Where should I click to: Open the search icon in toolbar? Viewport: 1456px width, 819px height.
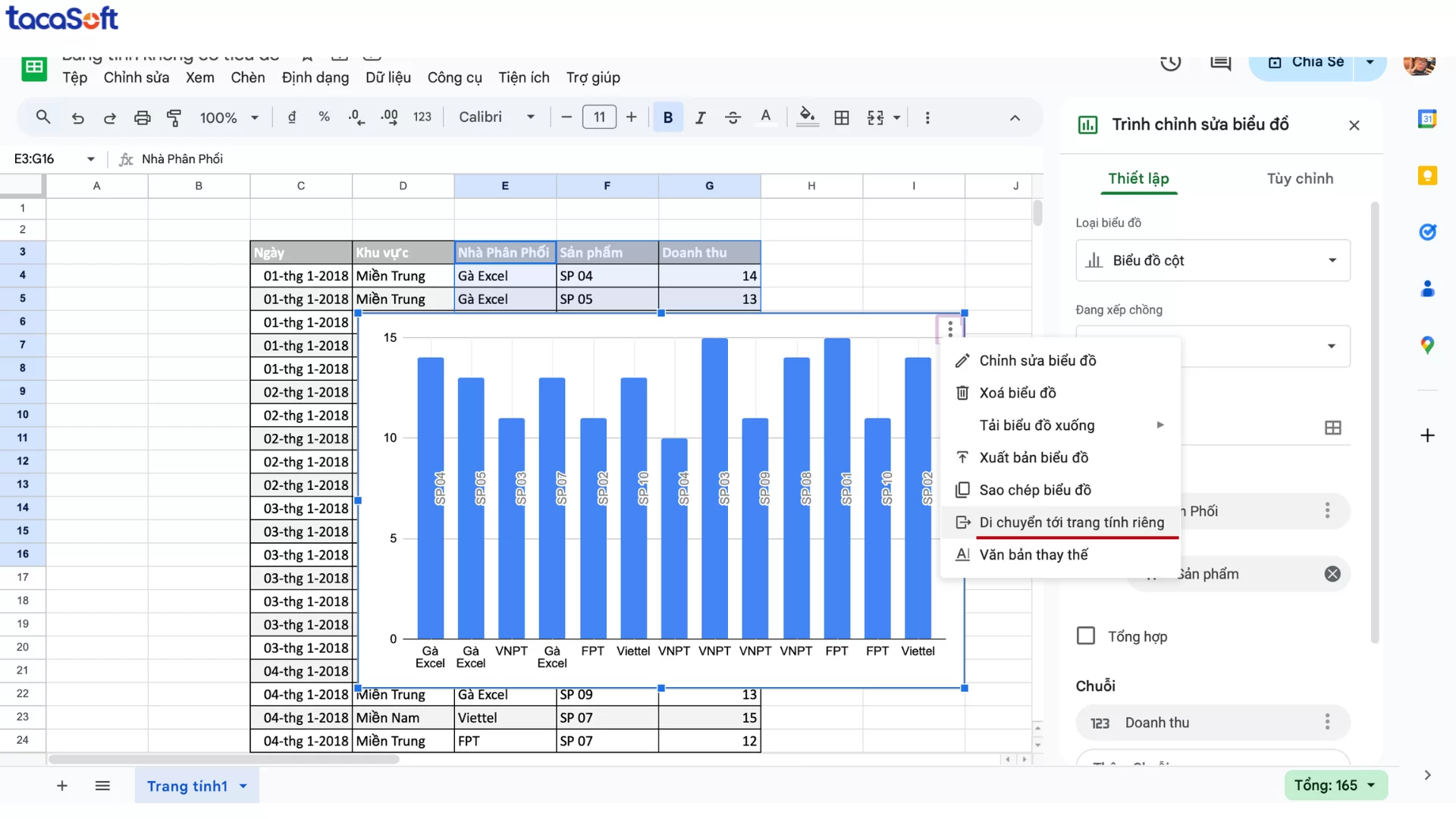click(x=42, y=118)
